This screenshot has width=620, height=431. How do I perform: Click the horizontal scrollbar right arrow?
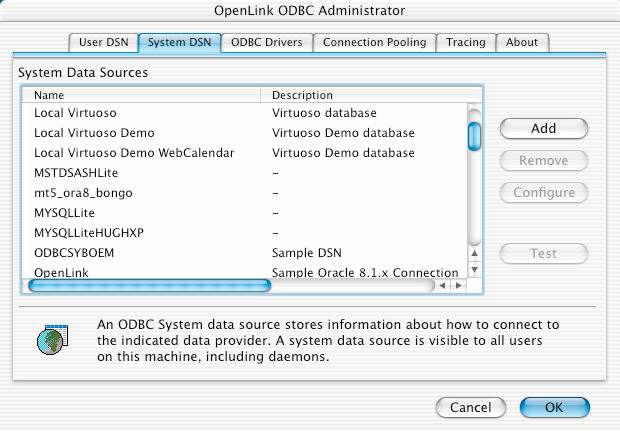pyautogui.click(x=458, y=285)
